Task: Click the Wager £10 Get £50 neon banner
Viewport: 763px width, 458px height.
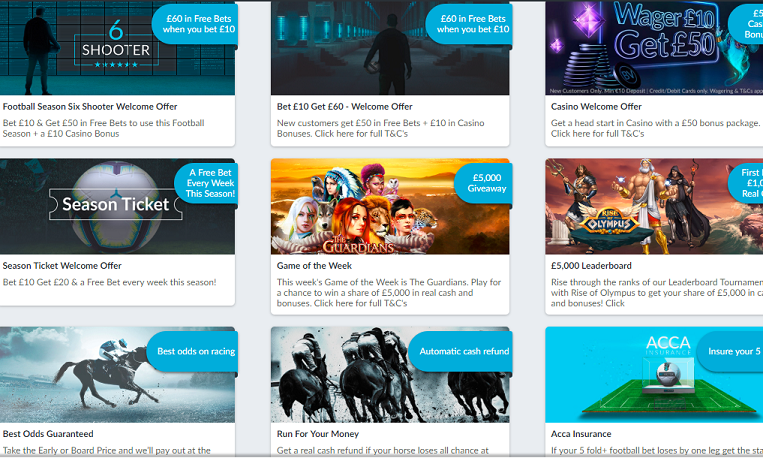Action: point(640,45)
